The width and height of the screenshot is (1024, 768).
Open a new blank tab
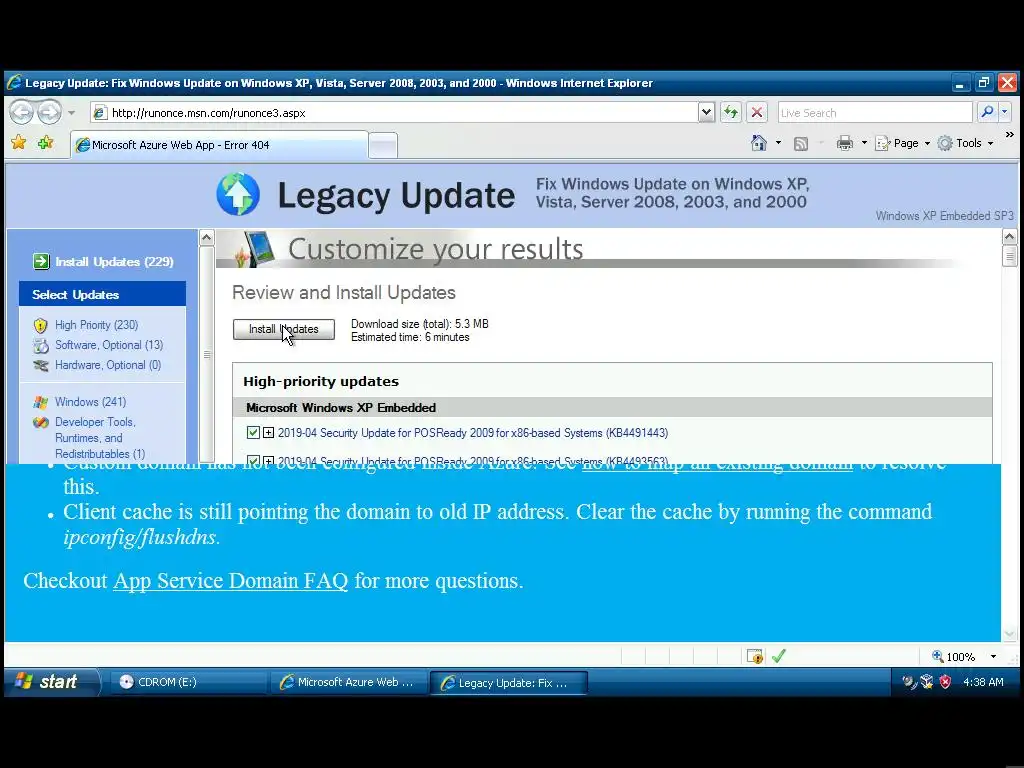[x=383, y=146]
